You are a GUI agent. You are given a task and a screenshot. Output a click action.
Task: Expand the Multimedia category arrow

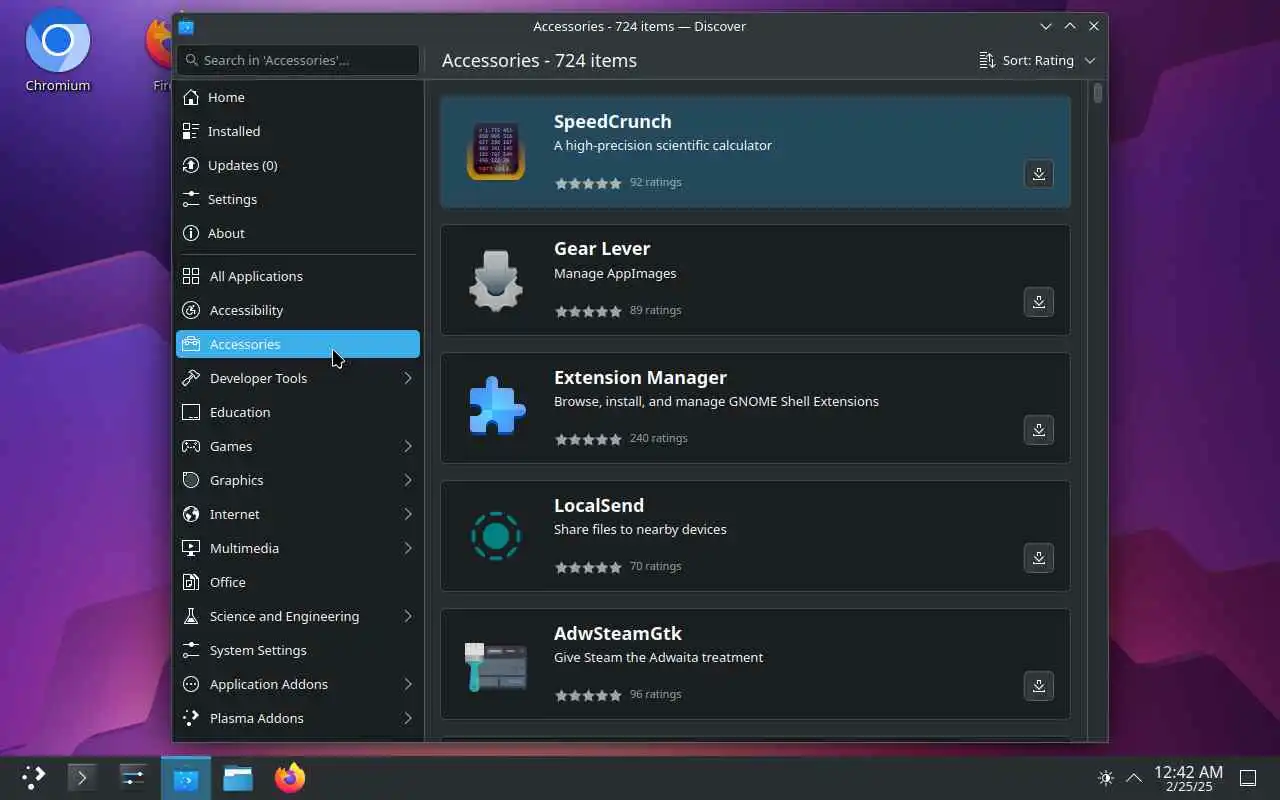pyautogui.click(x=408, y=548)
